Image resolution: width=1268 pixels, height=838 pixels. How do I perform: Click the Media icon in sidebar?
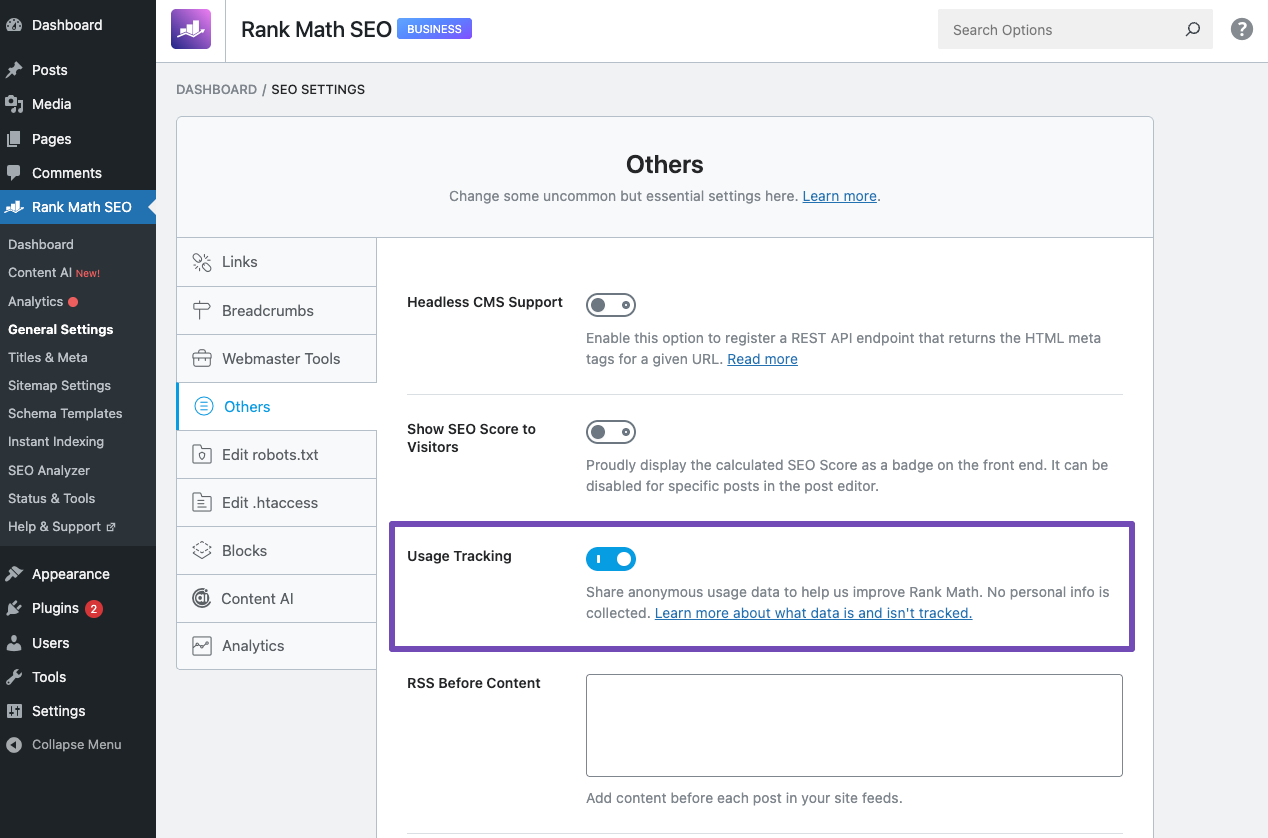pos(14,104)
